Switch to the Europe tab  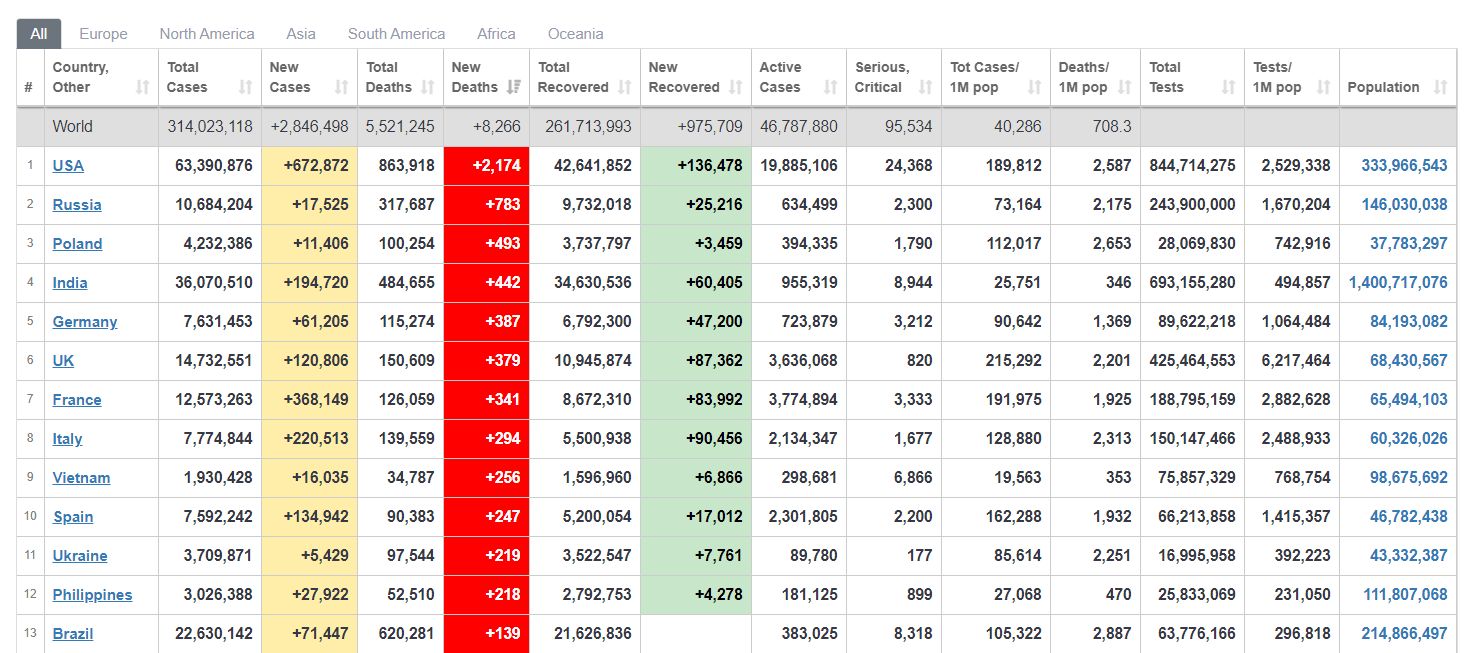pyautogui.click(x=103, y=34)
